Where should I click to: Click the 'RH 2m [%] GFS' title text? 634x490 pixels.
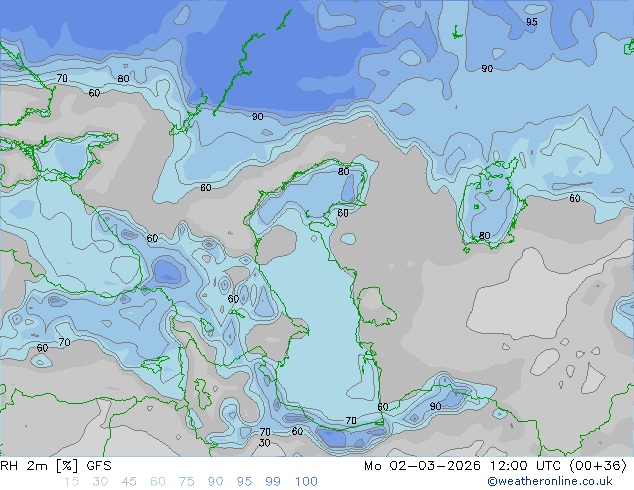point(56,466)
